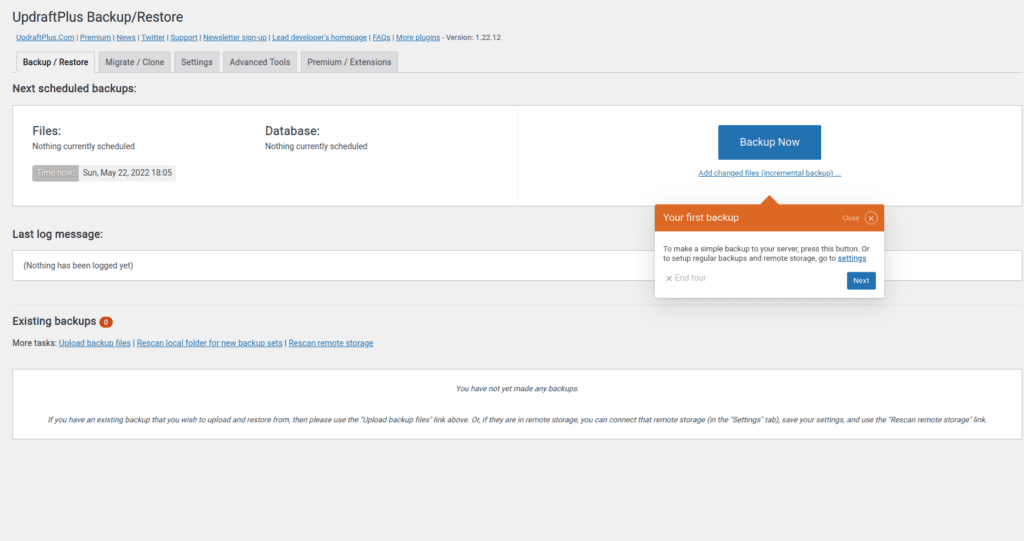
Task: Open the Premium / Extensions tab
Action: click(350, 62)
